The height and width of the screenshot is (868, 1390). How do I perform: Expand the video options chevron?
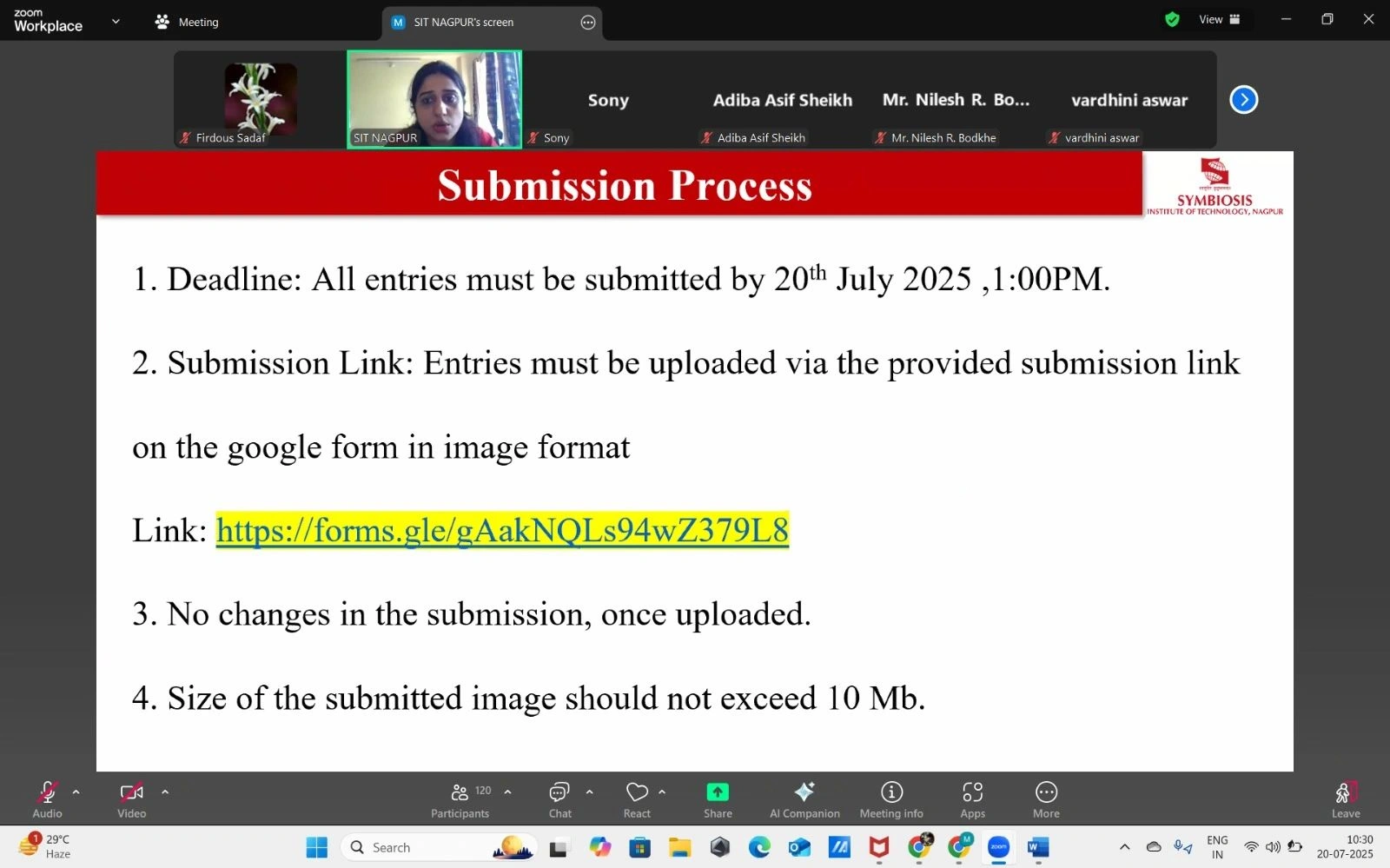(164, 791)
